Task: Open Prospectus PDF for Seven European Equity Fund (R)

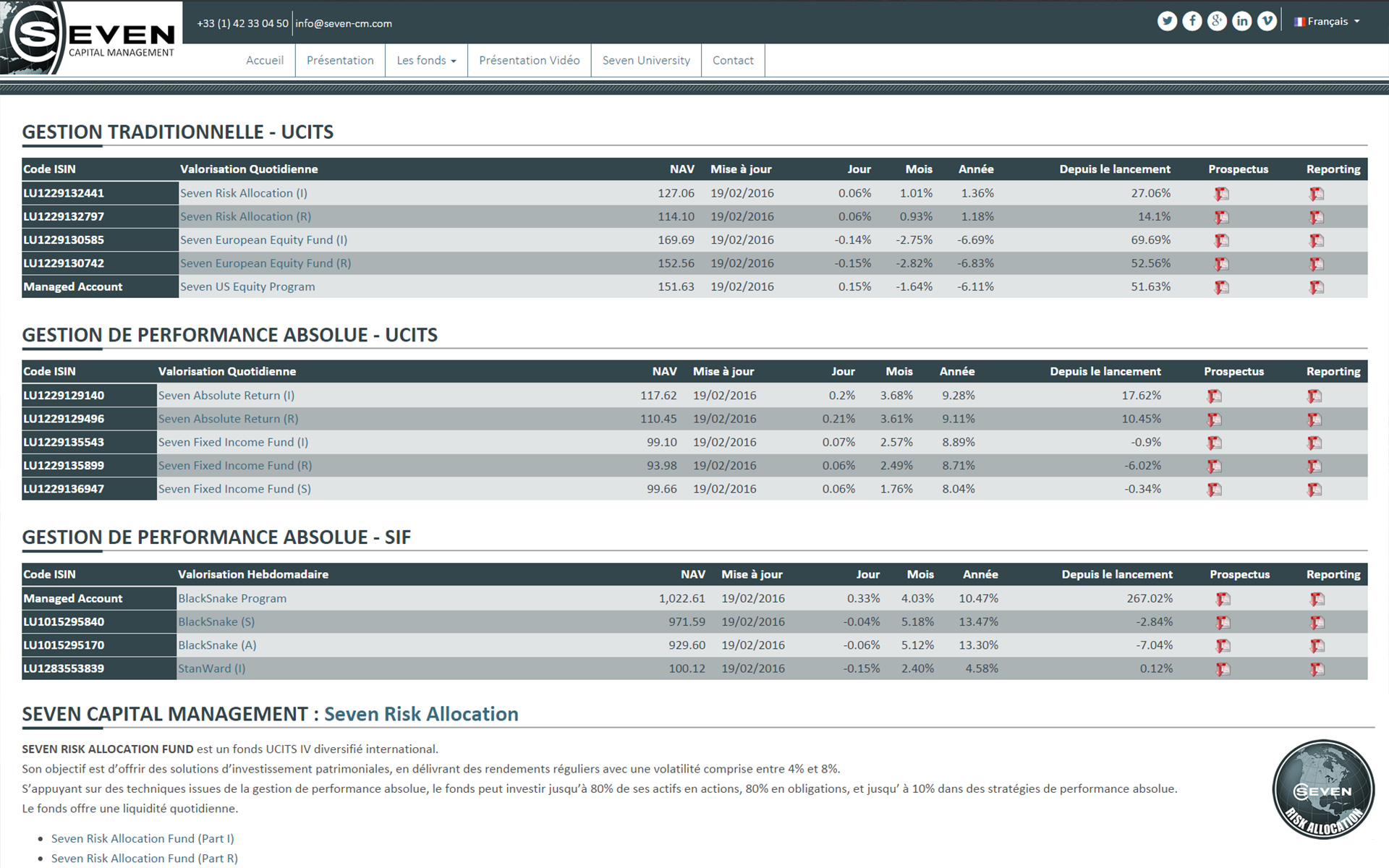Action: click(1222, 264)
